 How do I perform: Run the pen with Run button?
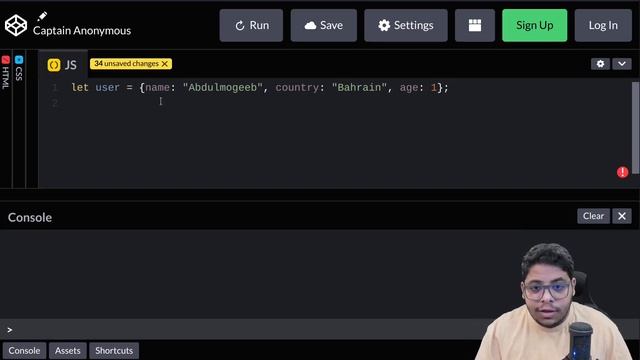tap(251, 25)
